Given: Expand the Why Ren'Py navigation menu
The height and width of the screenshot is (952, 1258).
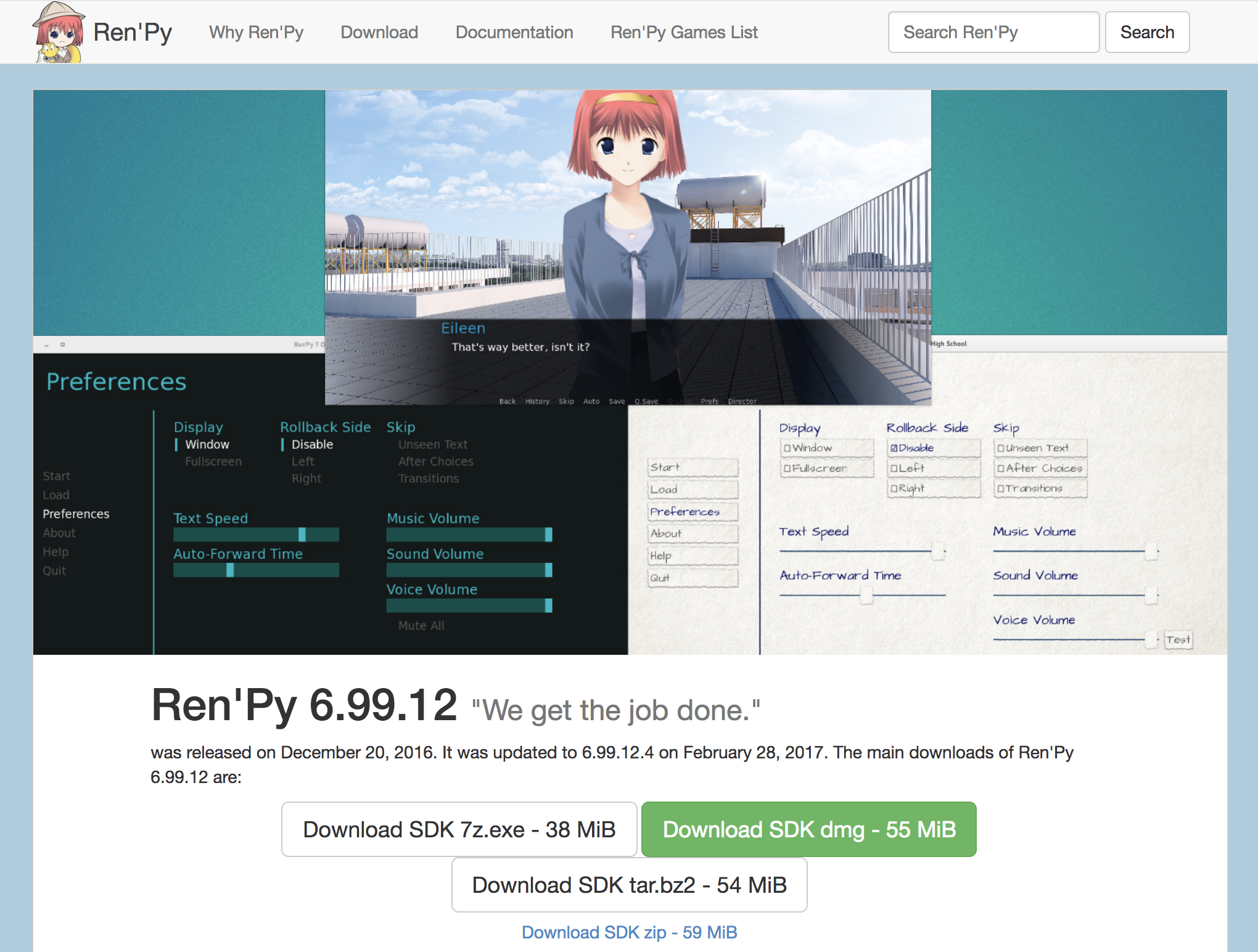Looking at the screenshot, I should (256, 32).
